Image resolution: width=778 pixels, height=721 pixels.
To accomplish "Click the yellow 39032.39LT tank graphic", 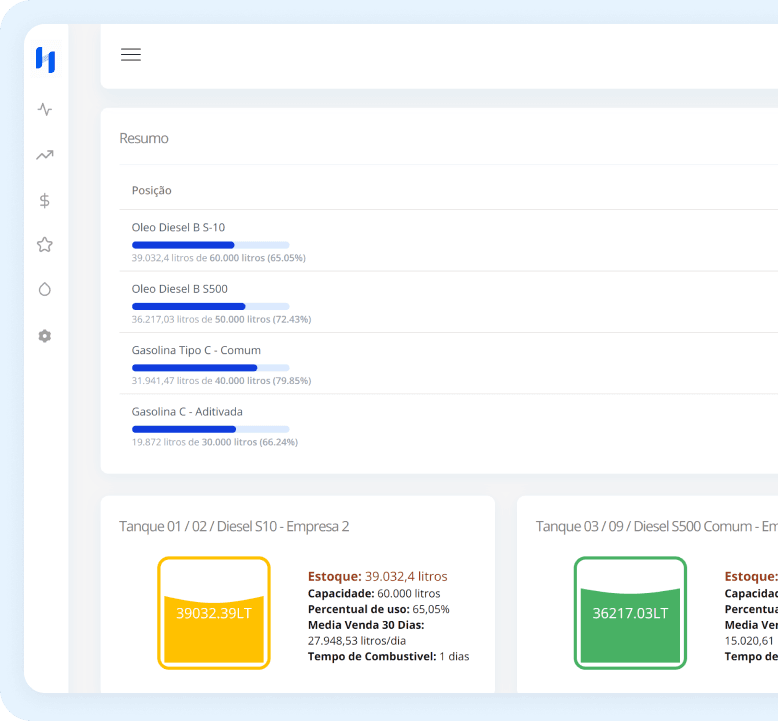I will click(214, 613).
